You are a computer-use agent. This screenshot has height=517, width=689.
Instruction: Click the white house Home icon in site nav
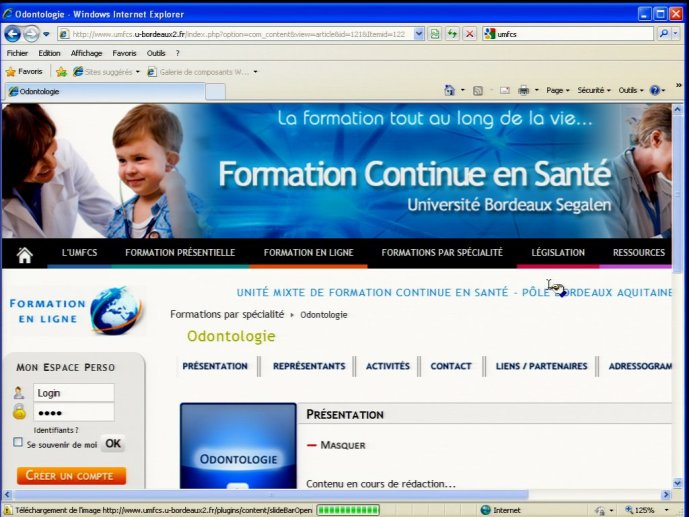25,254
